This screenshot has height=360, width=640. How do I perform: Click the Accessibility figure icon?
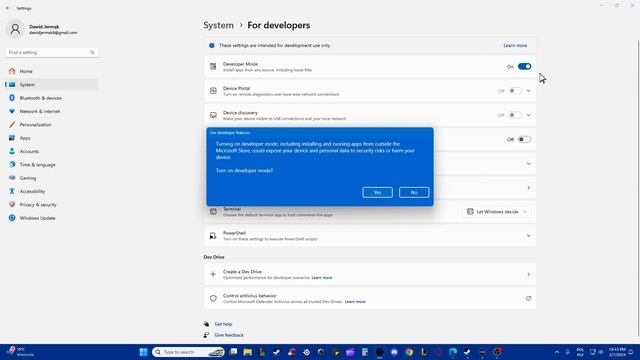[x=12, y=191]
